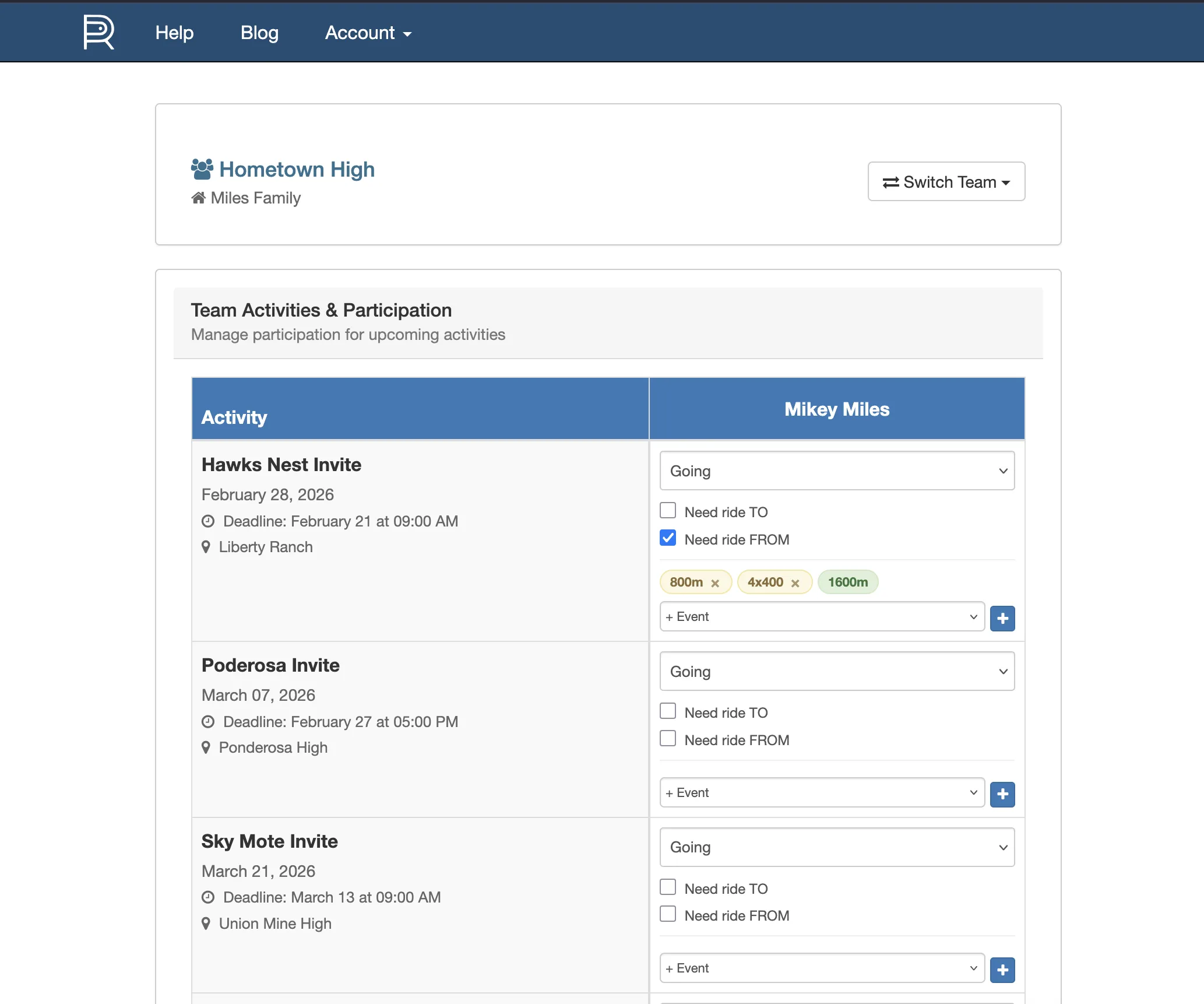Click the clock icon by Sky Mote deadline

click(208, 897)
